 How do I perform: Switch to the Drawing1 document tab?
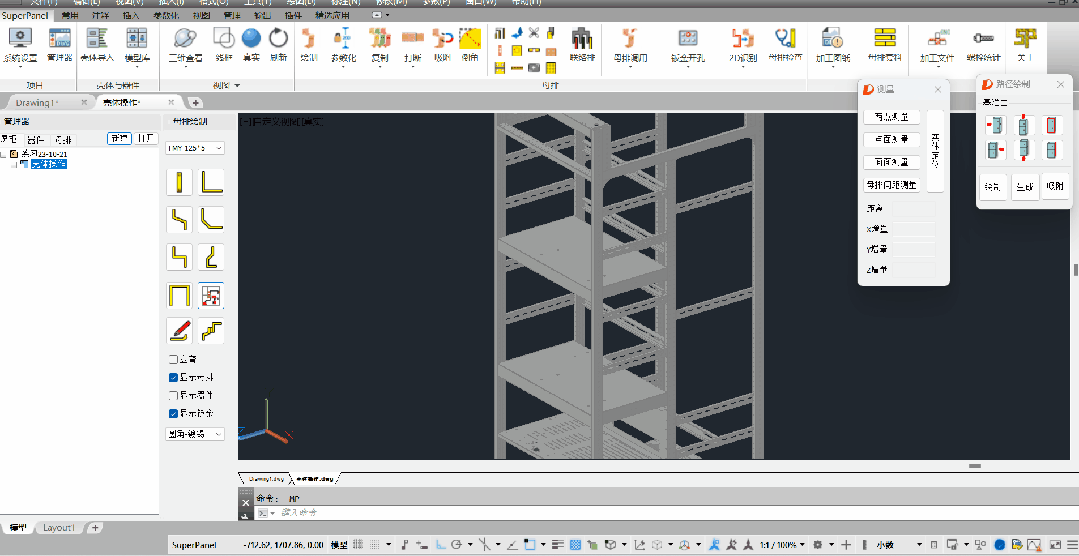(38, 103)
